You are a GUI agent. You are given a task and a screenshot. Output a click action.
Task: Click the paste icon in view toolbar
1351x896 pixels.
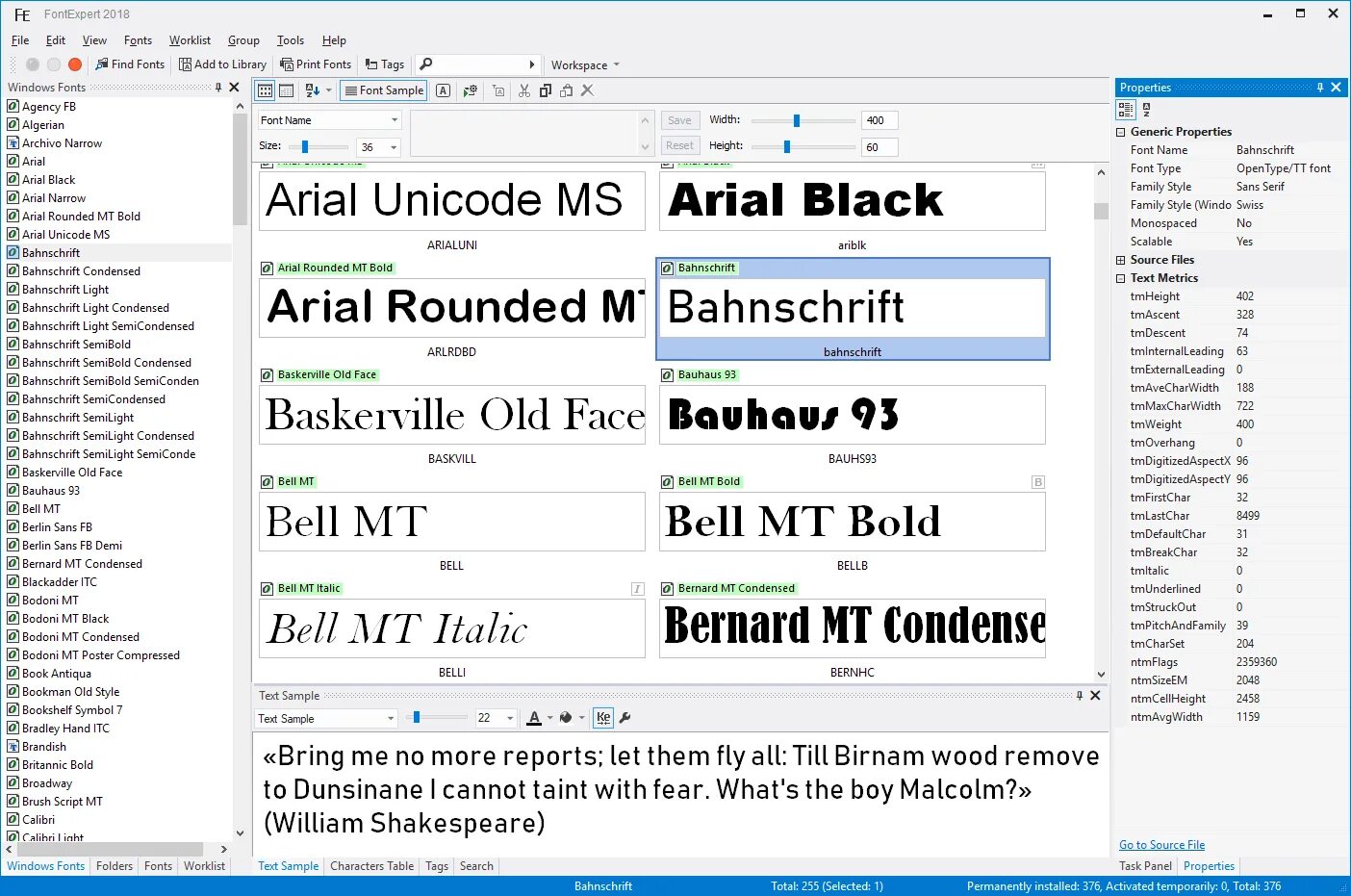[567, 90]
